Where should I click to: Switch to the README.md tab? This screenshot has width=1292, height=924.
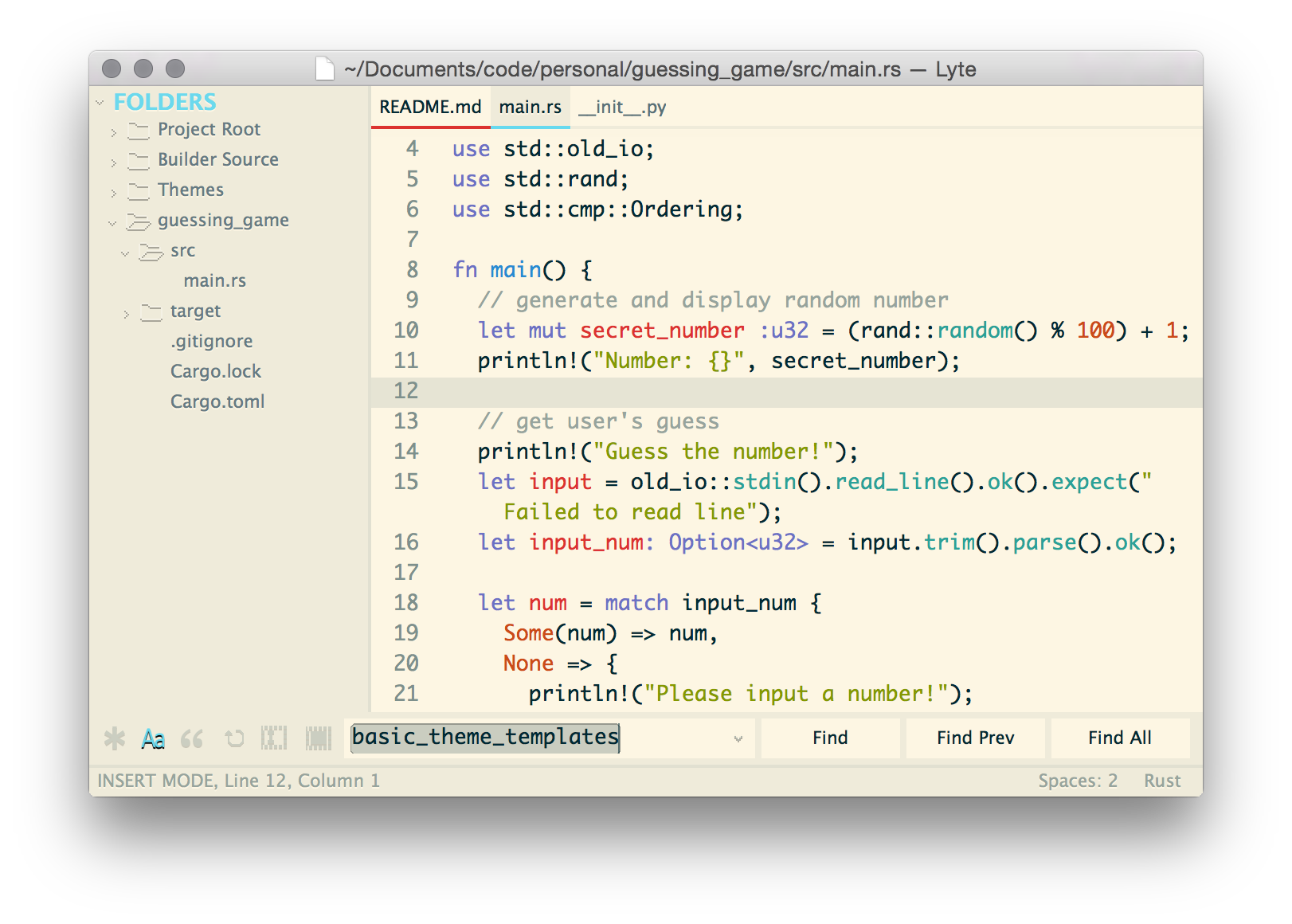(x=430, y=107)
